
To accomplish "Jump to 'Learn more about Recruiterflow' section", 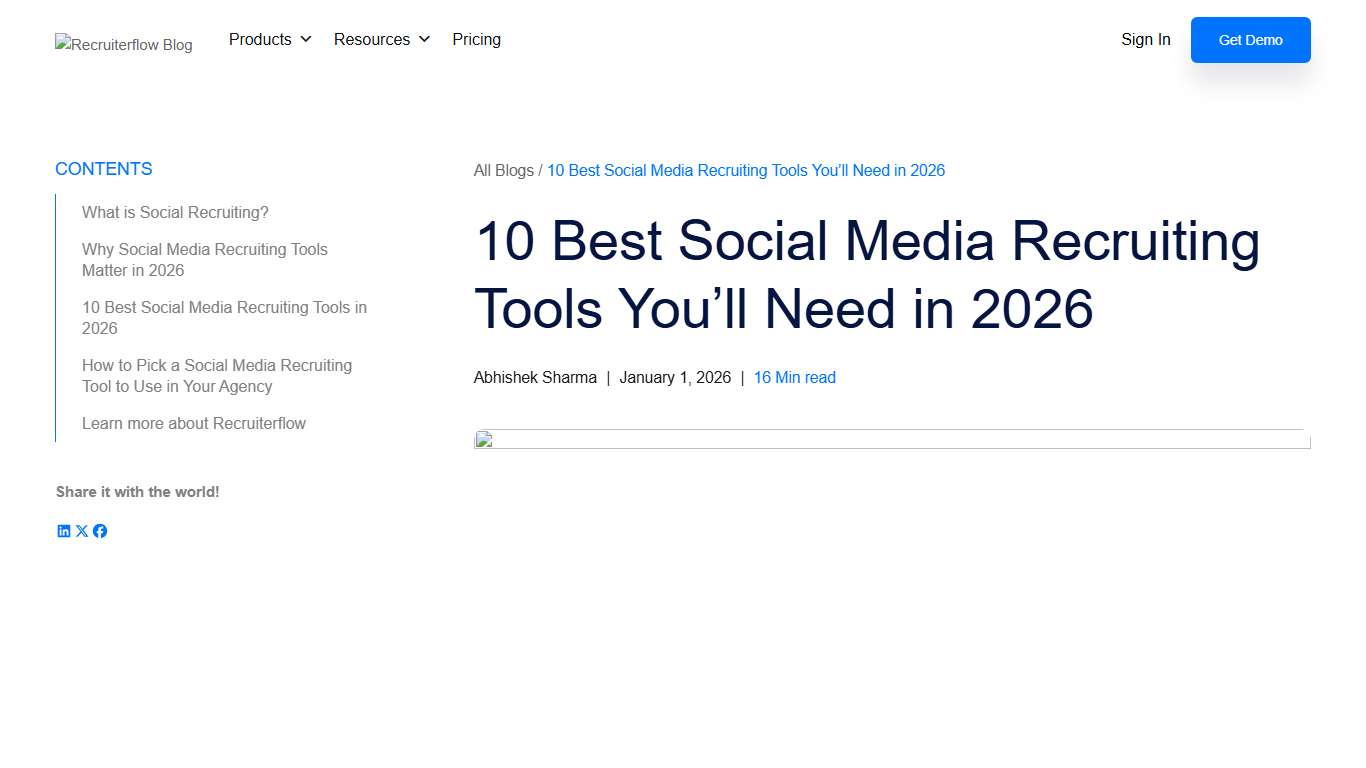I will (194, 423).
